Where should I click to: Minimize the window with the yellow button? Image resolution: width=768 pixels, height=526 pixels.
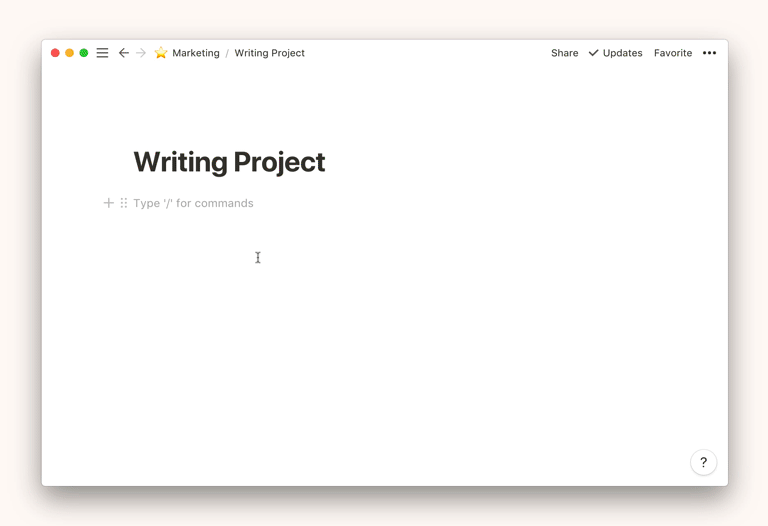pos(69,53)
